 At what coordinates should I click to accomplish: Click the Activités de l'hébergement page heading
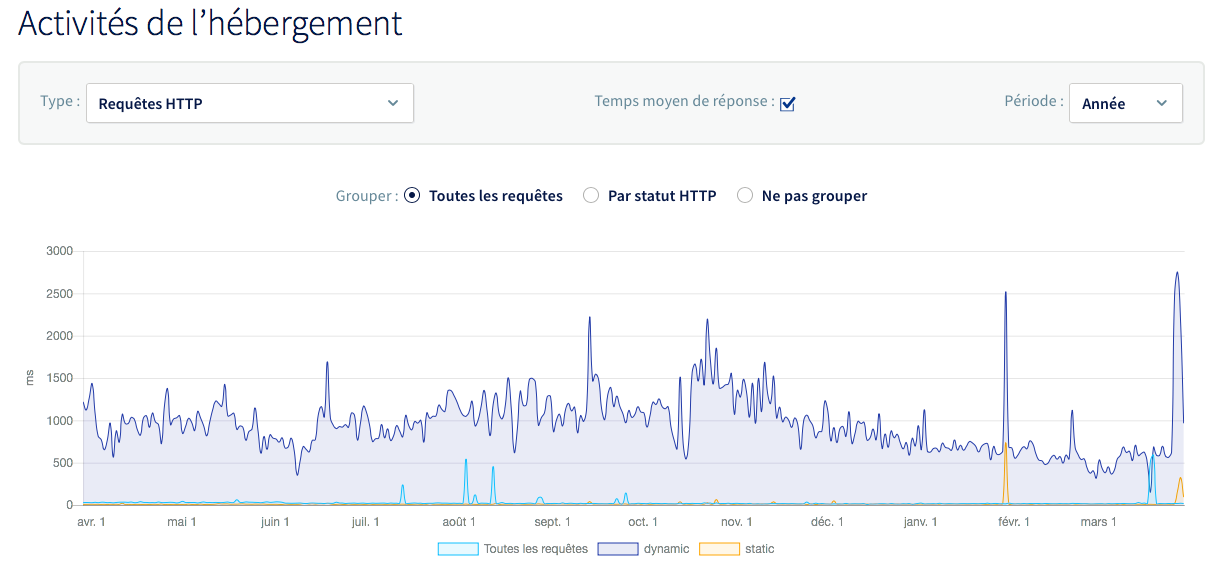pyautogui.click(x=210, y=24)
